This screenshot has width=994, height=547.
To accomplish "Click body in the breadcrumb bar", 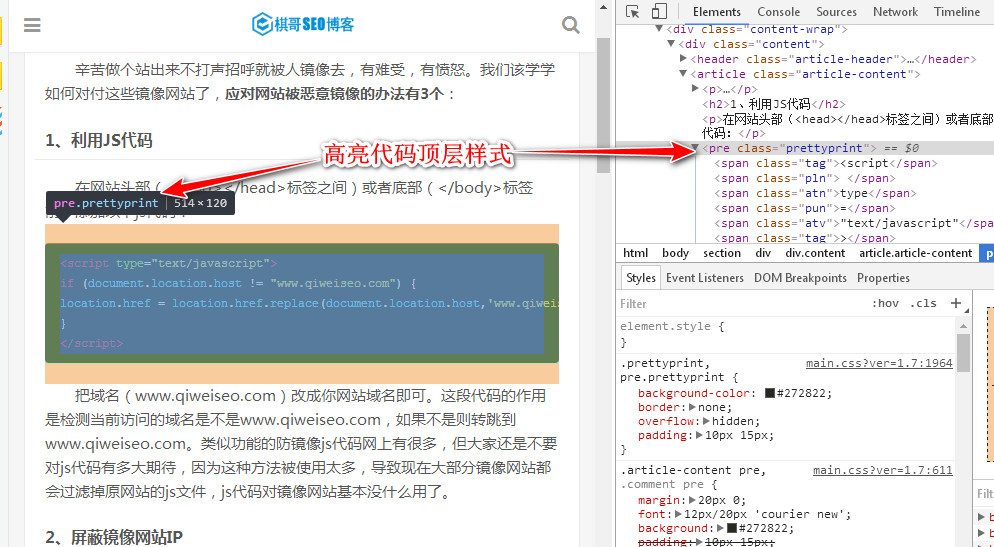I will click(x=675, y=253).
